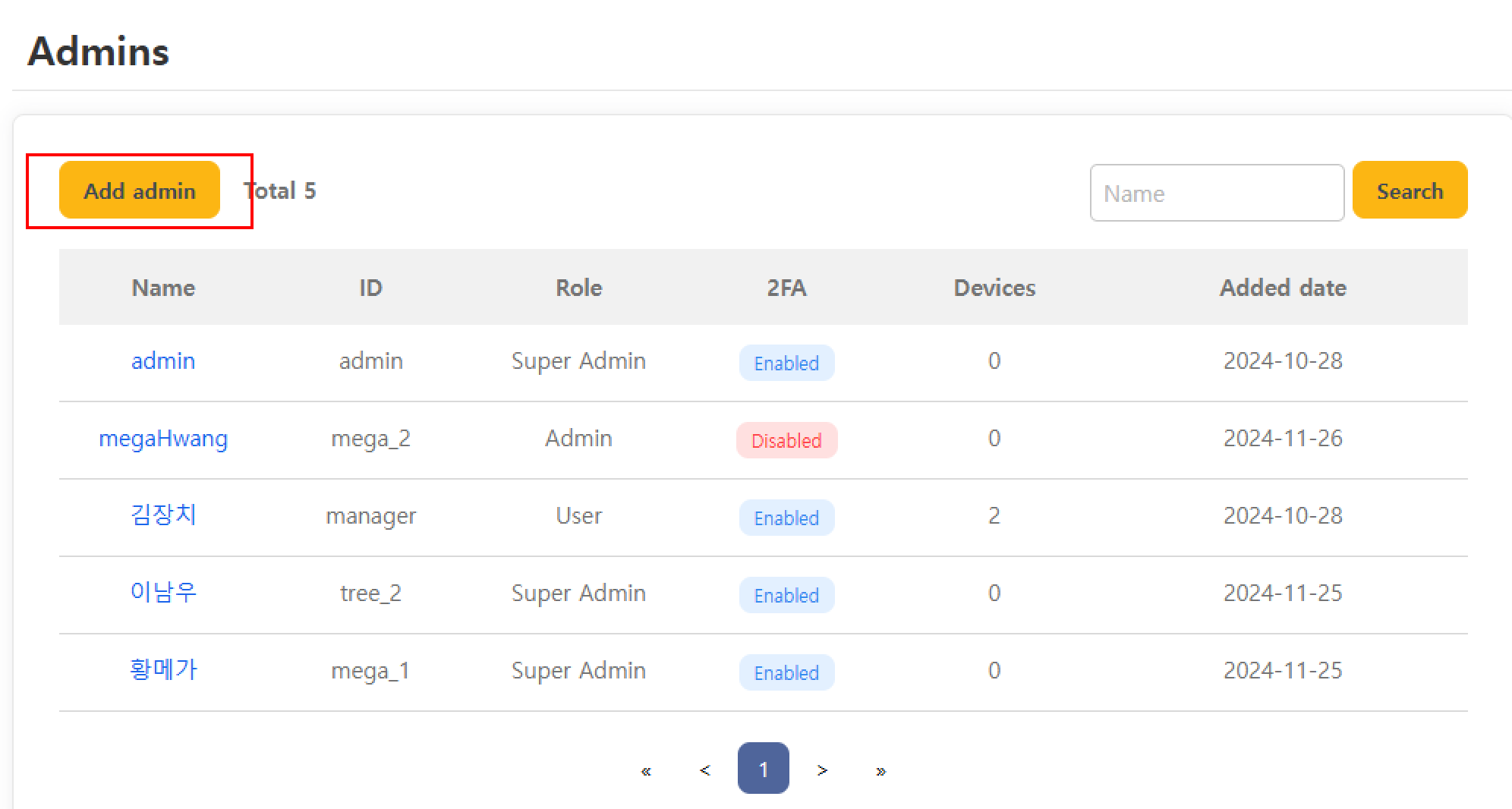Focus the Name search input field

1216,194
